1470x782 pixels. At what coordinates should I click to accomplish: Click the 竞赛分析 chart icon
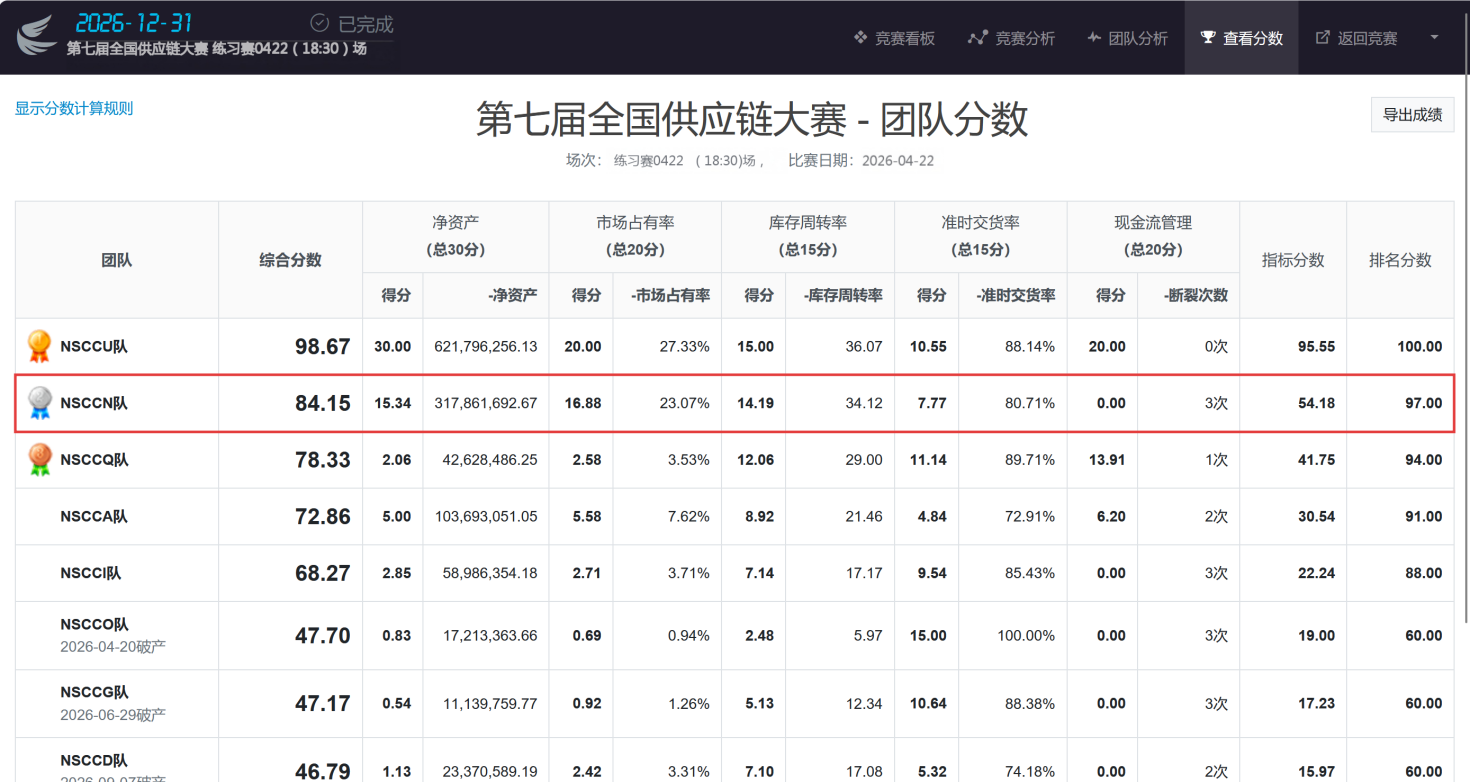pyautogui.click(x=977, y=38)
